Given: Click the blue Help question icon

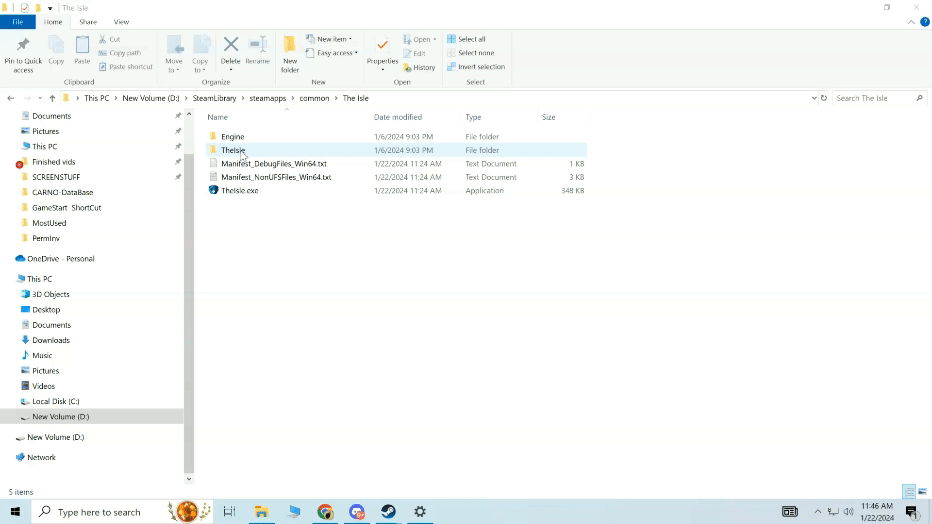Looking at the screenshot, I should (924, 22).
